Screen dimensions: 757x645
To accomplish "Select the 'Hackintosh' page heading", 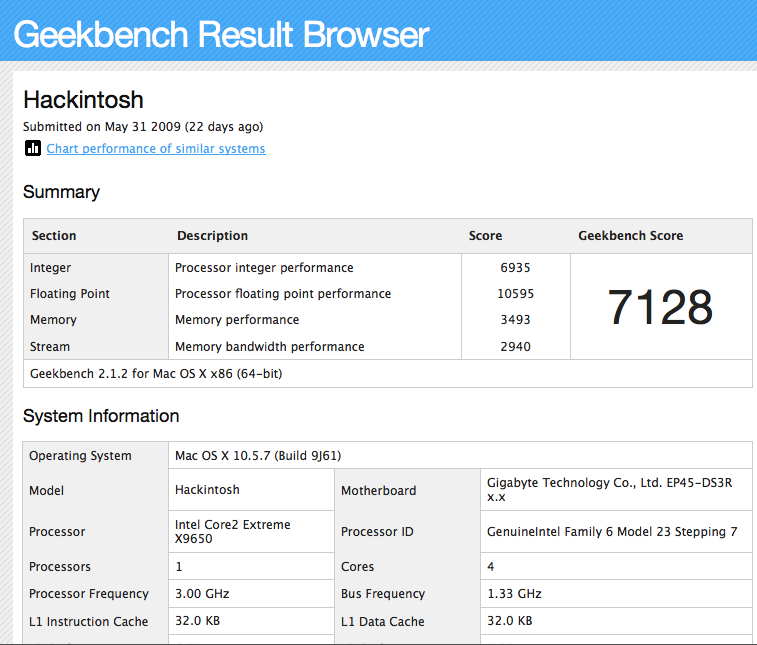I will coord(83,100).
